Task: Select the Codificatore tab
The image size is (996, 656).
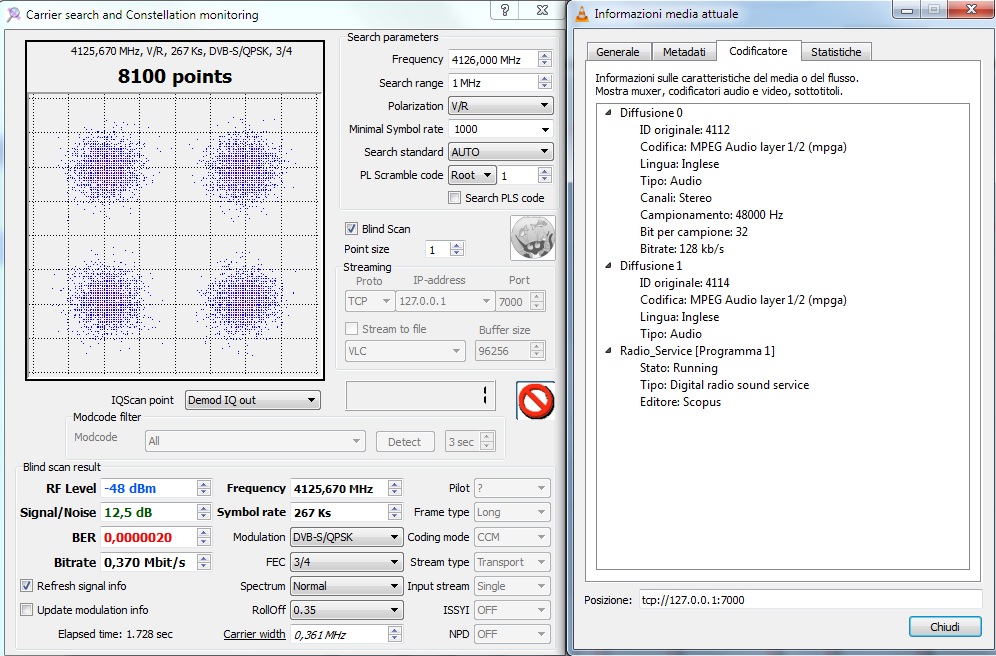Action: click(x=758, y=51)
